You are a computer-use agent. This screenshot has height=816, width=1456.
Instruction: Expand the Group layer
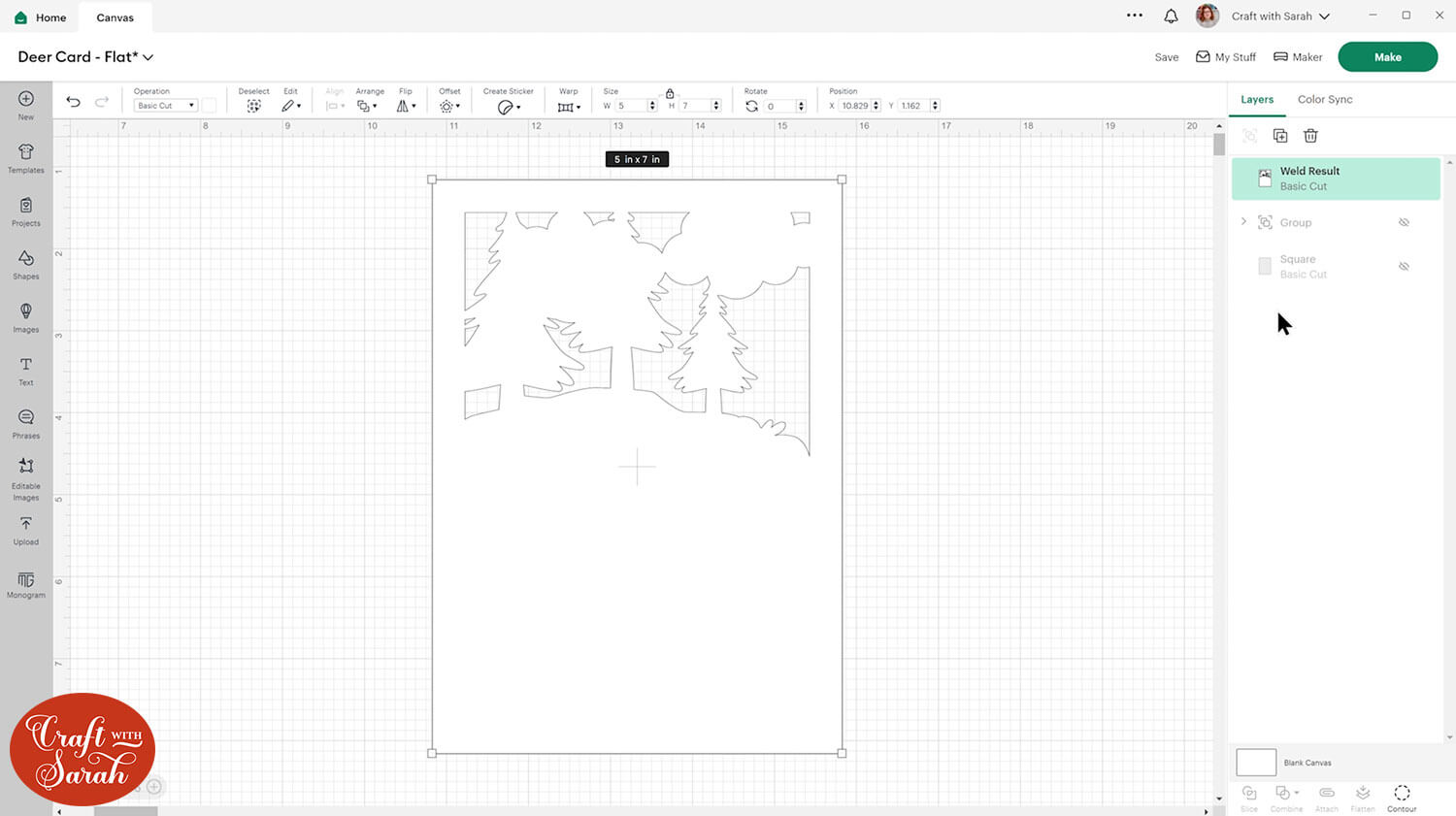(1243, 222)
